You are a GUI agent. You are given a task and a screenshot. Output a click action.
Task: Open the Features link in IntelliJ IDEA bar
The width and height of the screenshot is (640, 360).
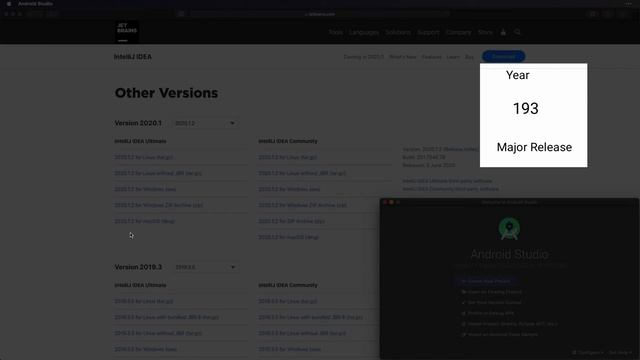tap(431, 57)
